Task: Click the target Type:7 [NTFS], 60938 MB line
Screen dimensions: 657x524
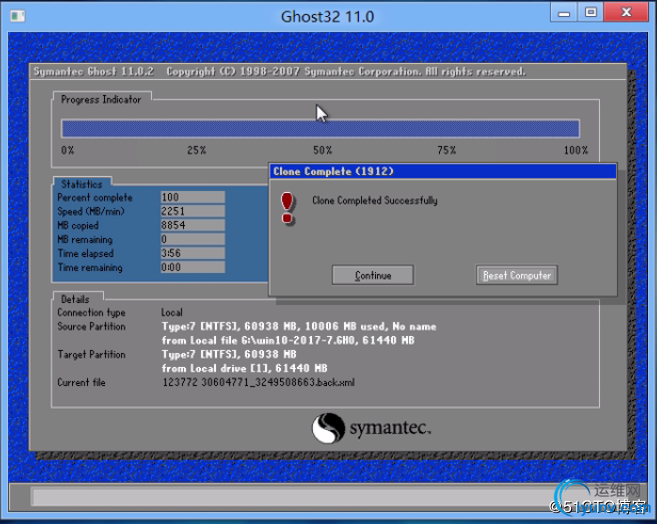Action: point(229,354)
